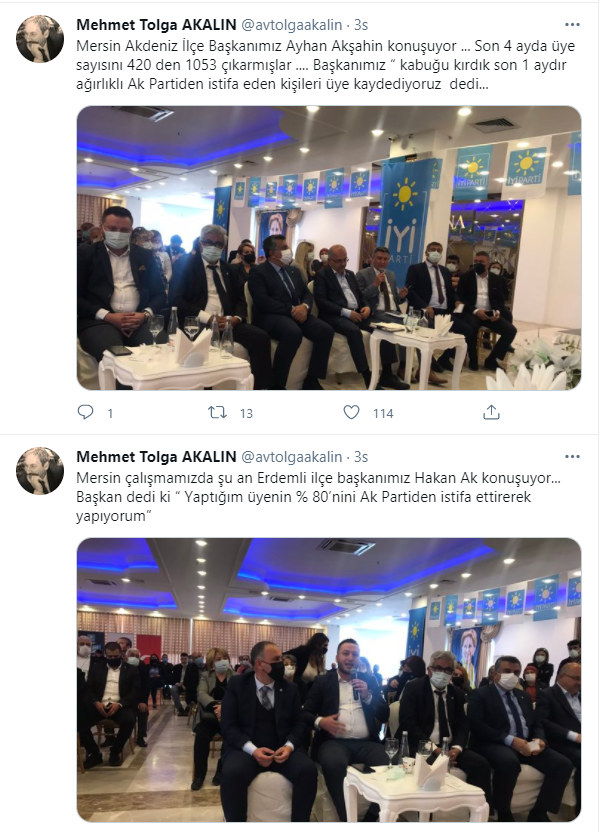Open more options menu of second tweet
The height and width of the screenshot is (832, 602).
(572, 456)
